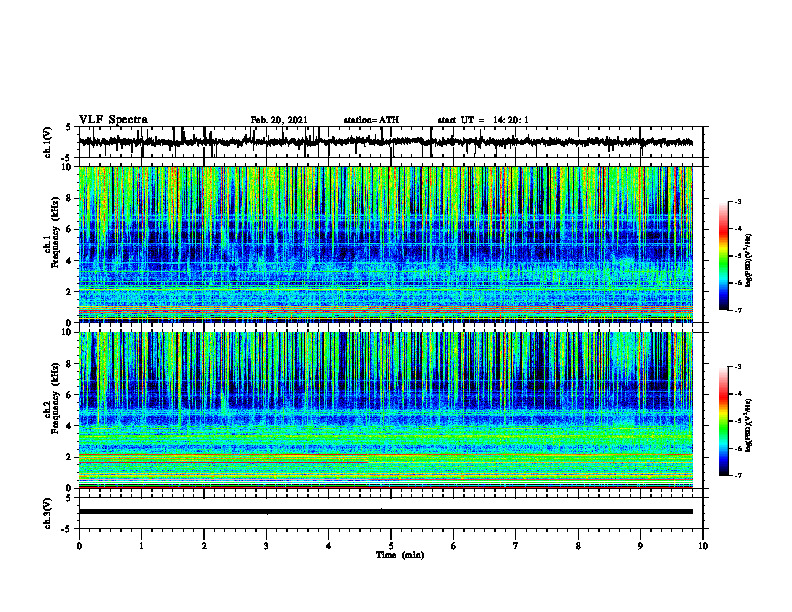Click the time axis tick label "2"
Image resolution: width=792 pixels, height=612 pixels.
pyautogui.click(x=204, y=546)
